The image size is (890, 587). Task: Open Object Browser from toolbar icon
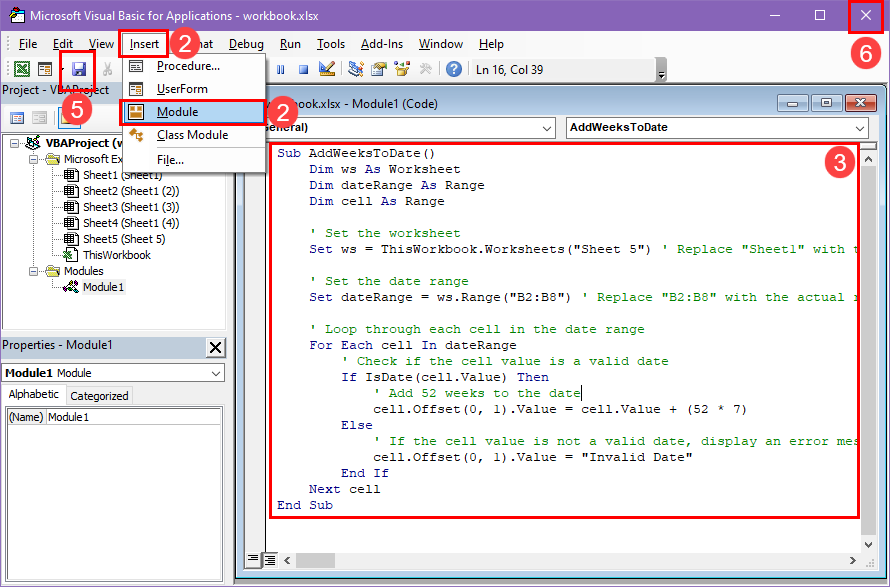click(402, 69)
